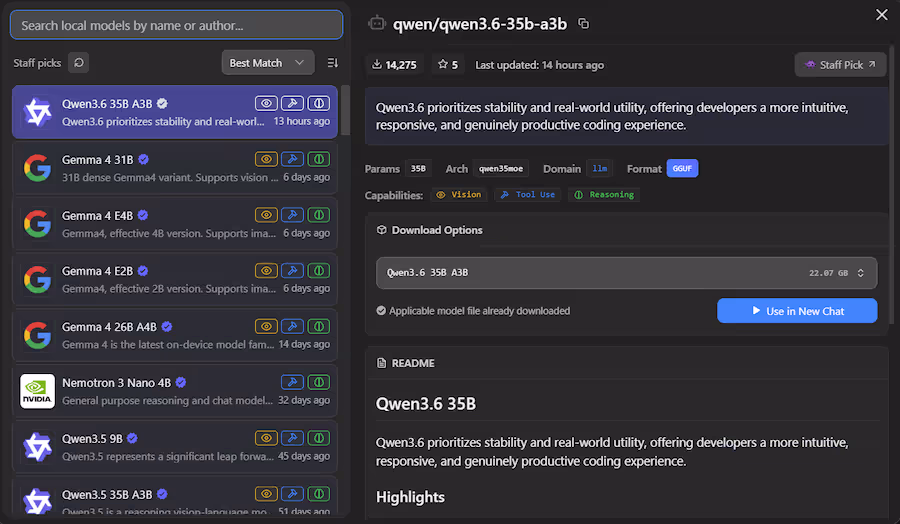Click the llm domain badge

click(600, 168)
